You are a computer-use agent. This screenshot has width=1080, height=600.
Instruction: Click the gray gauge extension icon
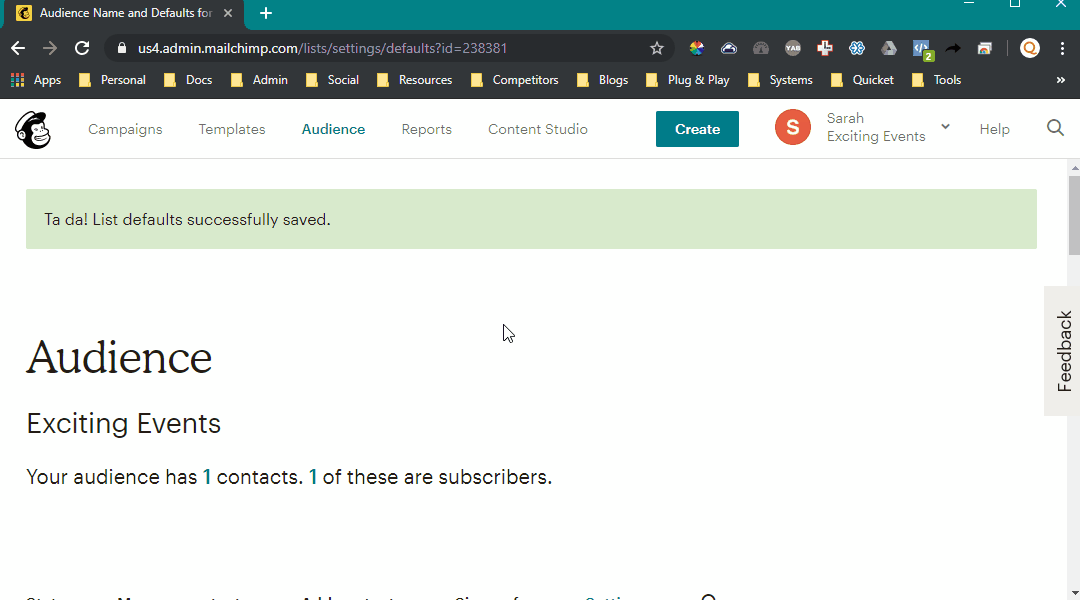coord(760,48)
